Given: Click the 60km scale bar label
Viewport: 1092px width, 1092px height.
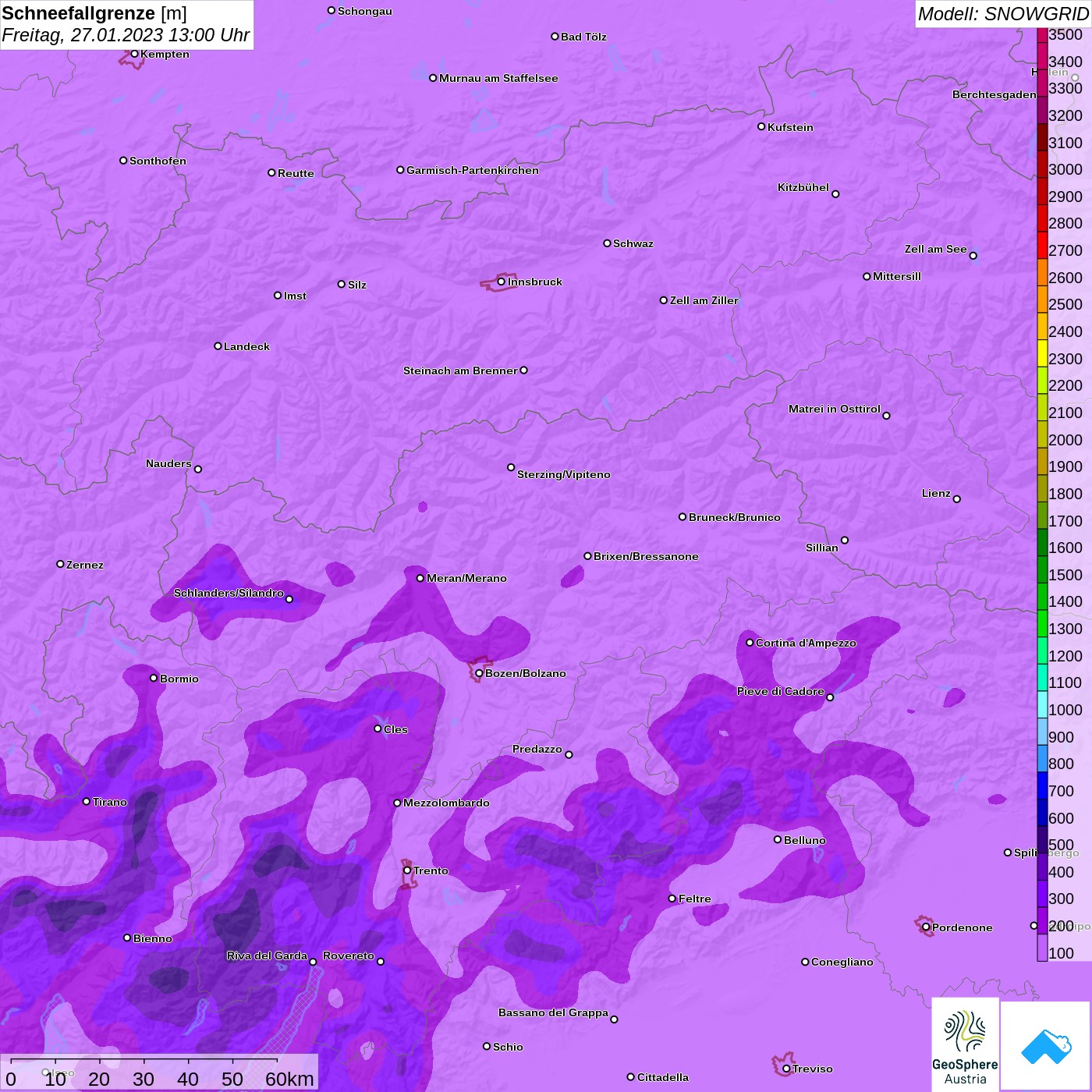Looking at the screenshot, I should pyautogui.click(x=289, y=1079).
